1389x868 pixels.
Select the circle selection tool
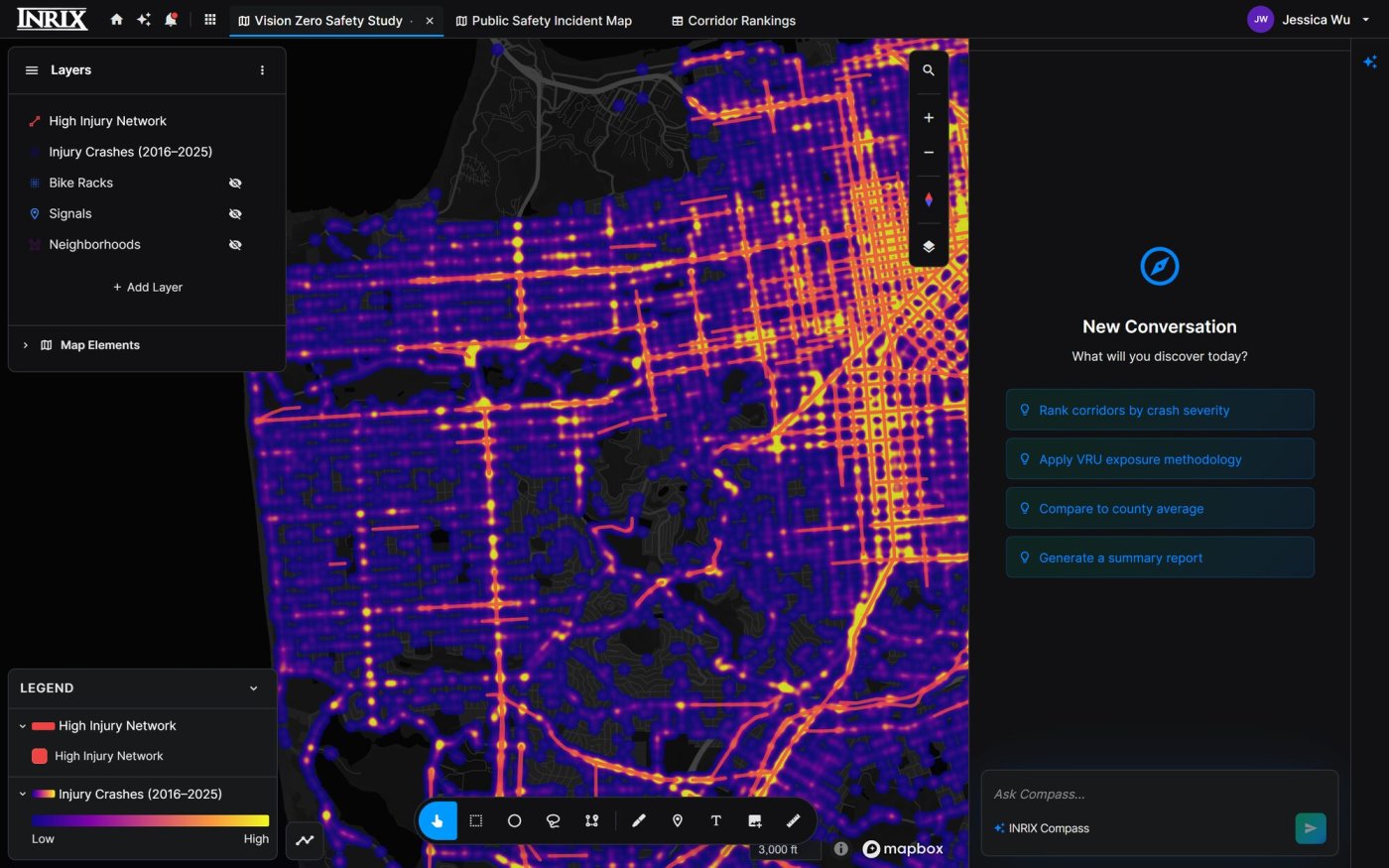point(514,821)
